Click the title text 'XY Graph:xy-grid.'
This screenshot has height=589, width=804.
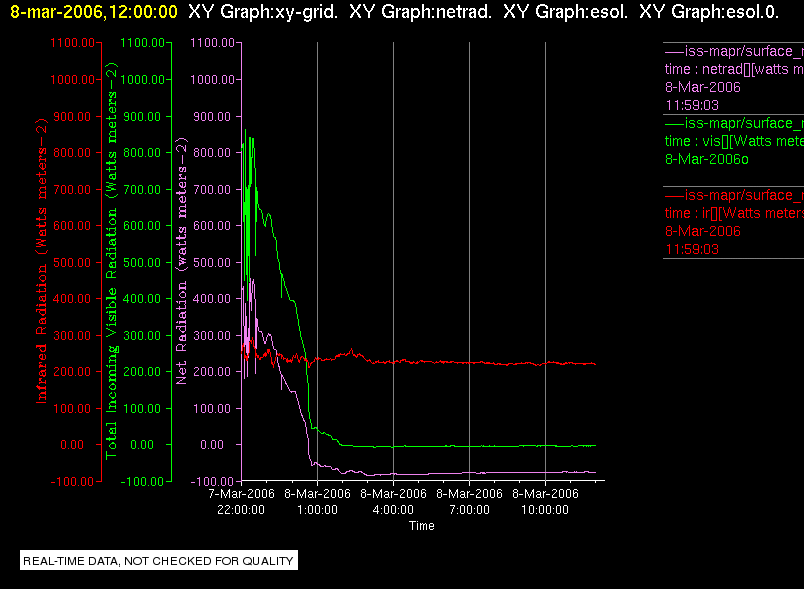coord(263,12)
